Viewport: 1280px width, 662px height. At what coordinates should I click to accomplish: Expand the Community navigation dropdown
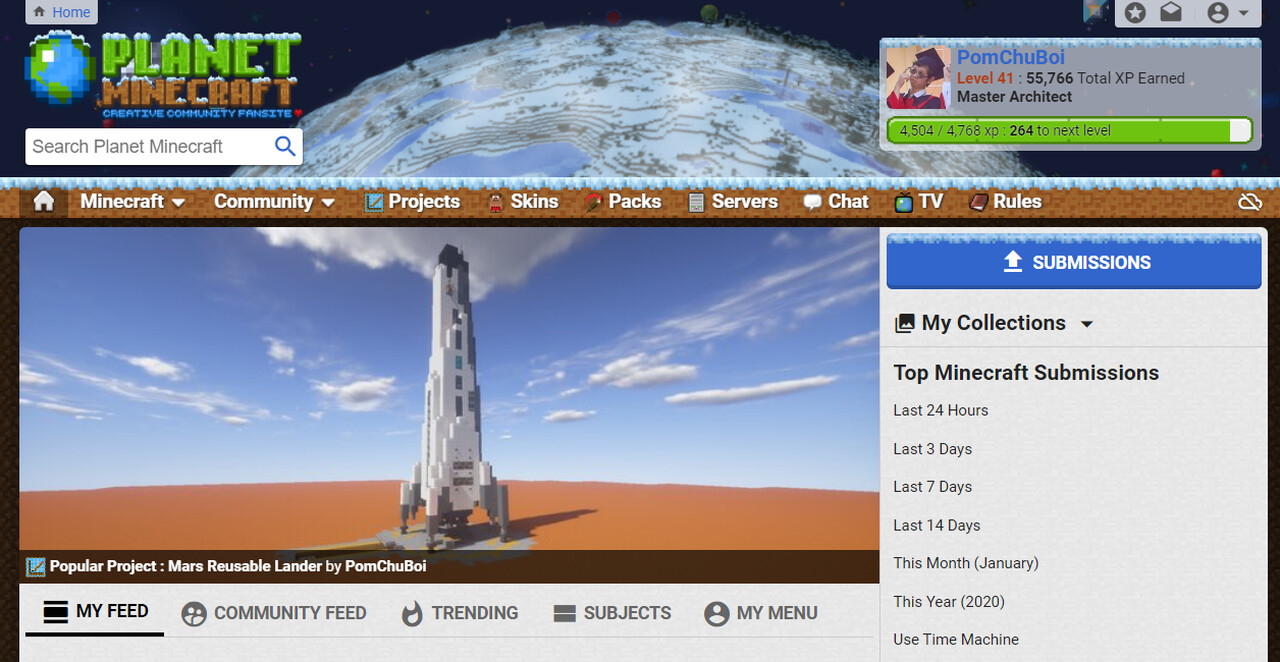pos(272,201)
